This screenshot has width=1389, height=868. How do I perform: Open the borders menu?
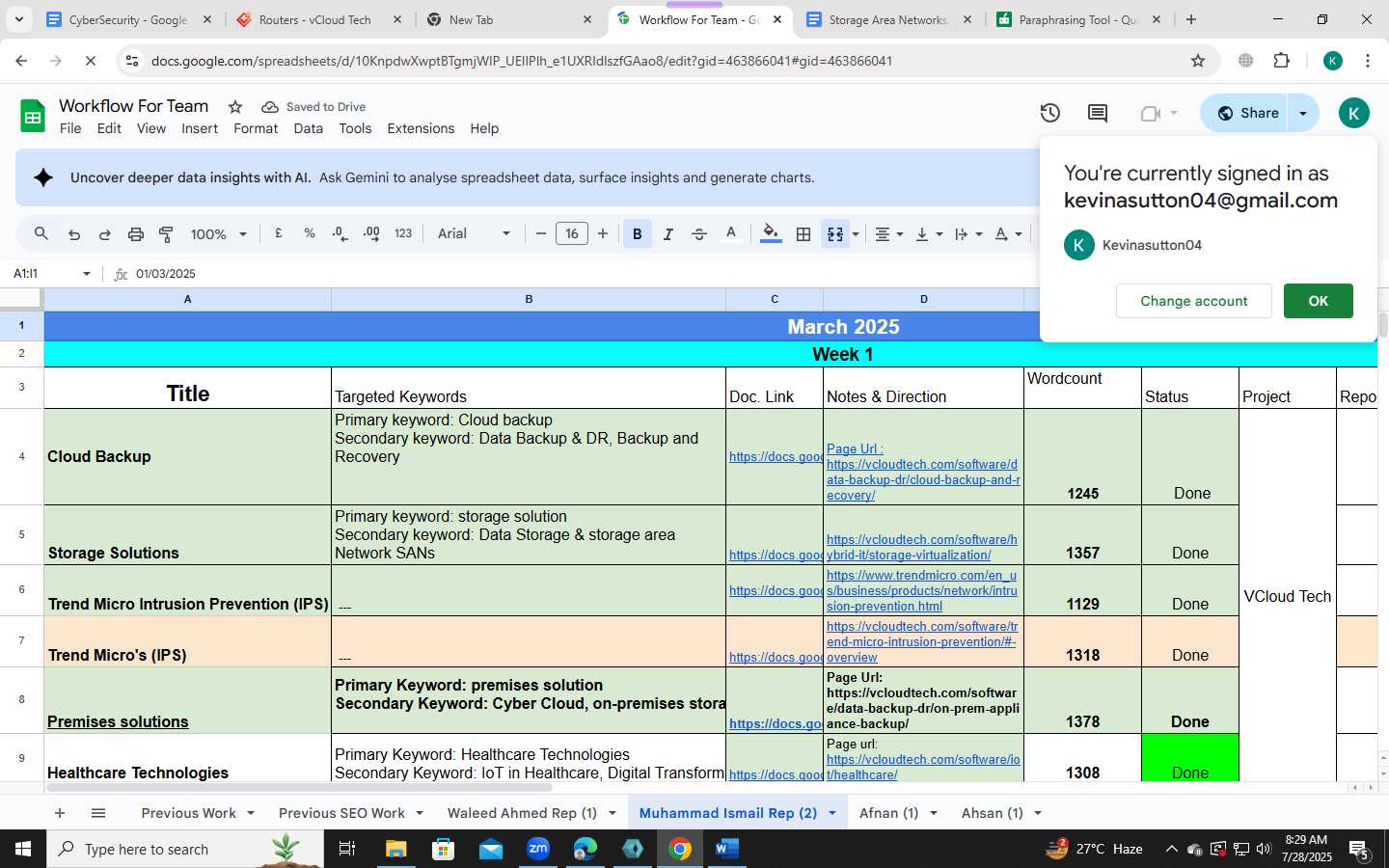coord(803,233)
